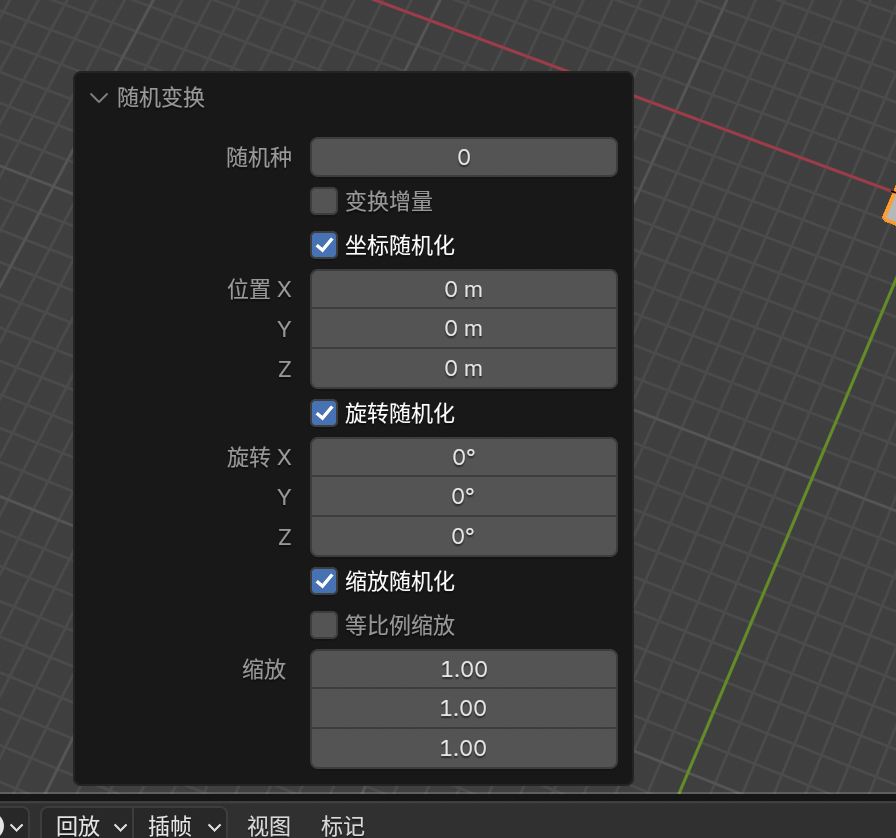Click the 旋转 Z angle field

(463, 537)
